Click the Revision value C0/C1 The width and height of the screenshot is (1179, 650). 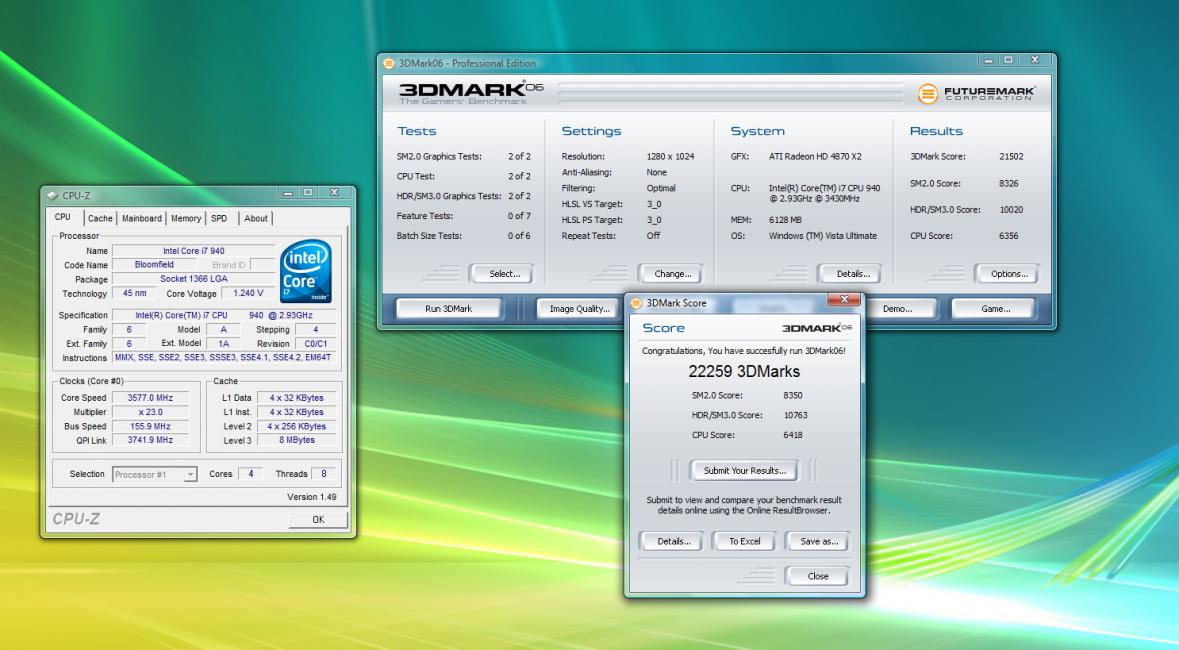pyautogui.click(x=316, y=344)
